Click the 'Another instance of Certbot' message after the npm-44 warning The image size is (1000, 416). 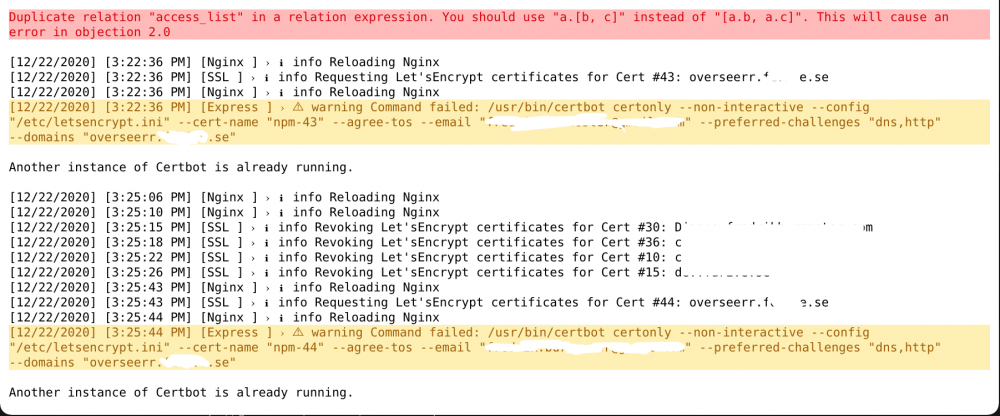click(181, 392)
